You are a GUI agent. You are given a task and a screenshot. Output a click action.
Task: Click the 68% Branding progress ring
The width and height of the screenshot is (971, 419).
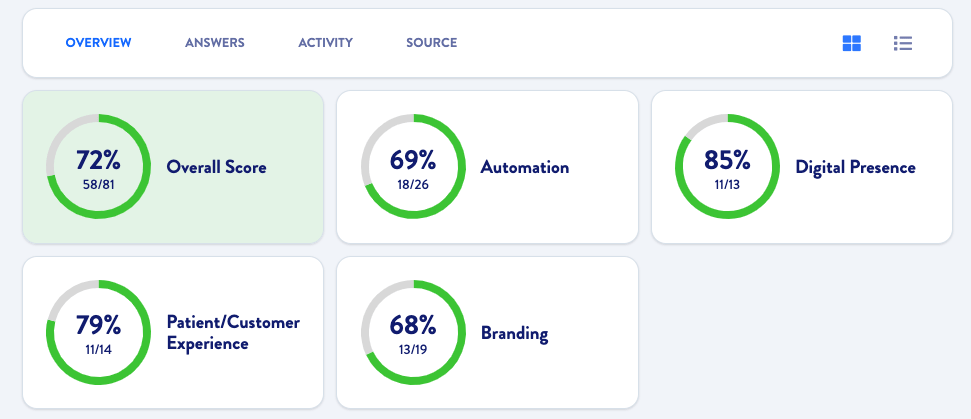413,332
